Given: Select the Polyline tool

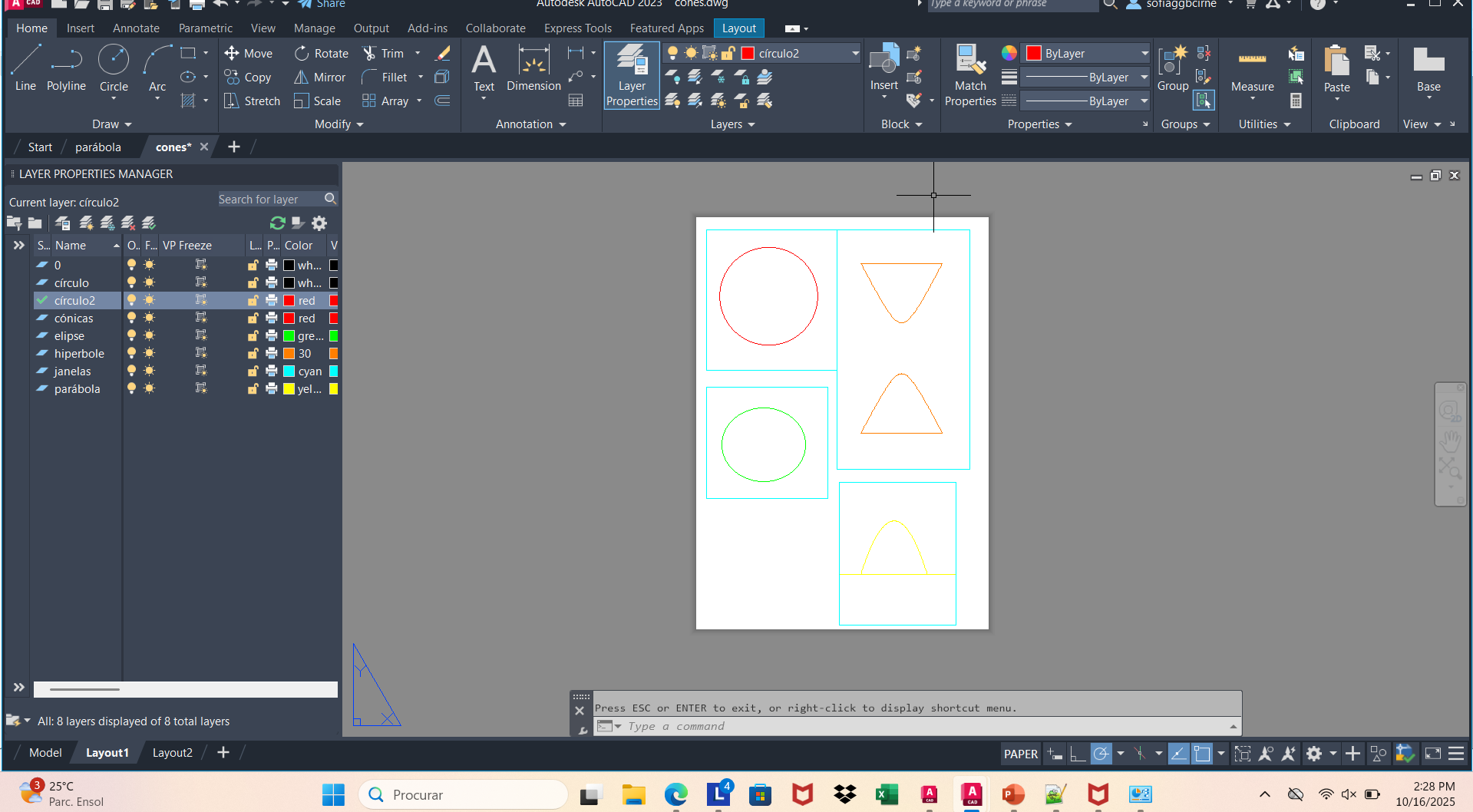Looking at the screenshot, I should [x=66, y=68].
